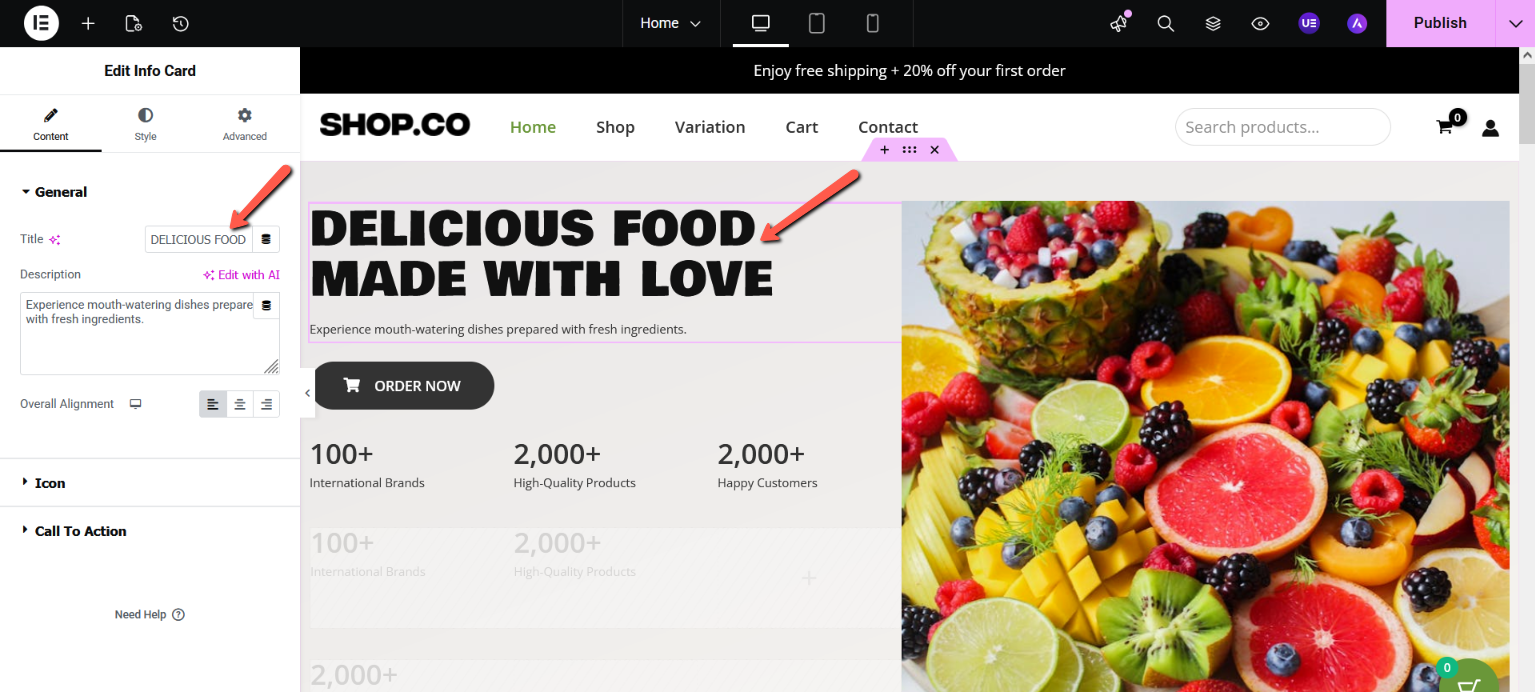
Task: Open the Cart navigation menu item
Action: point(802,127)
